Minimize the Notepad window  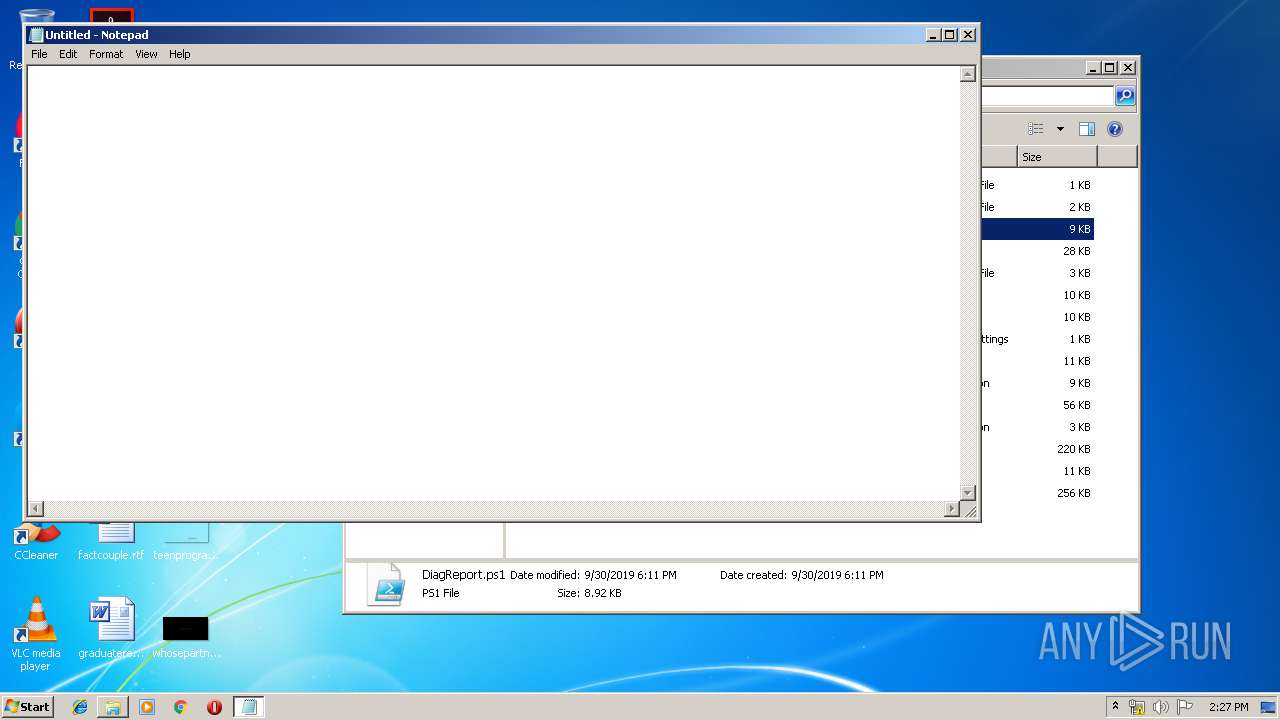click(933, 35)
